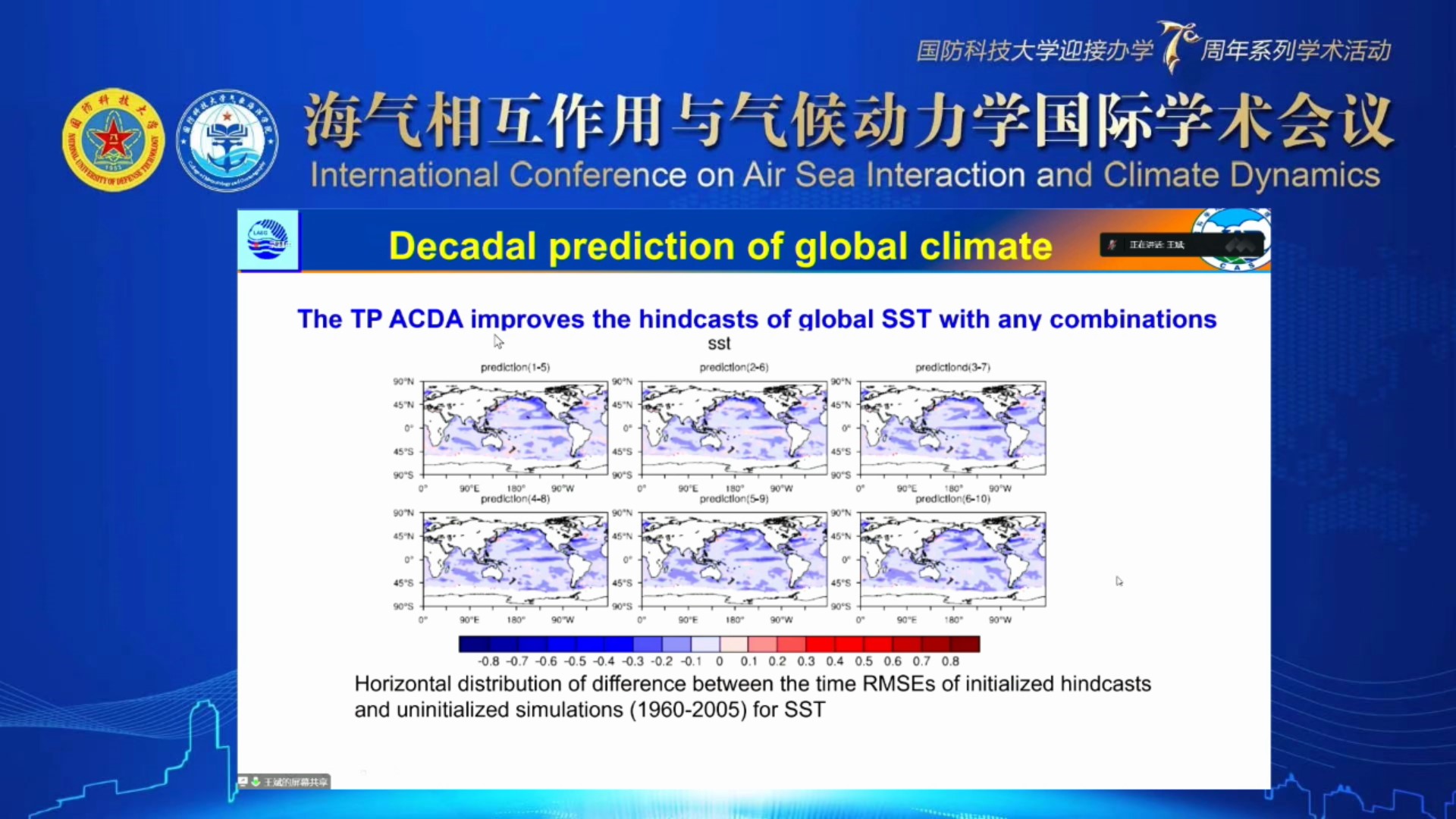Viewport: 1456px width, 819px height.
Task: Open the prediction(2-6) SST map
Action: [734, 428]
